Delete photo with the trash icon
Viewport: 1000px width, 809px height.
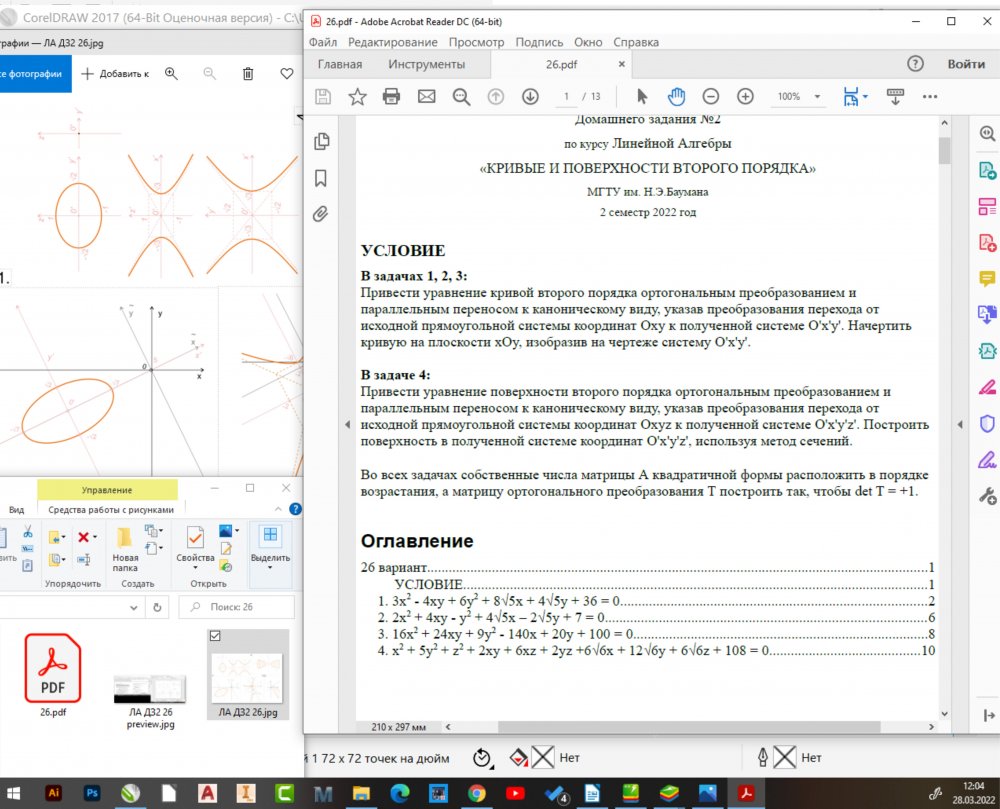click(248, 73)
